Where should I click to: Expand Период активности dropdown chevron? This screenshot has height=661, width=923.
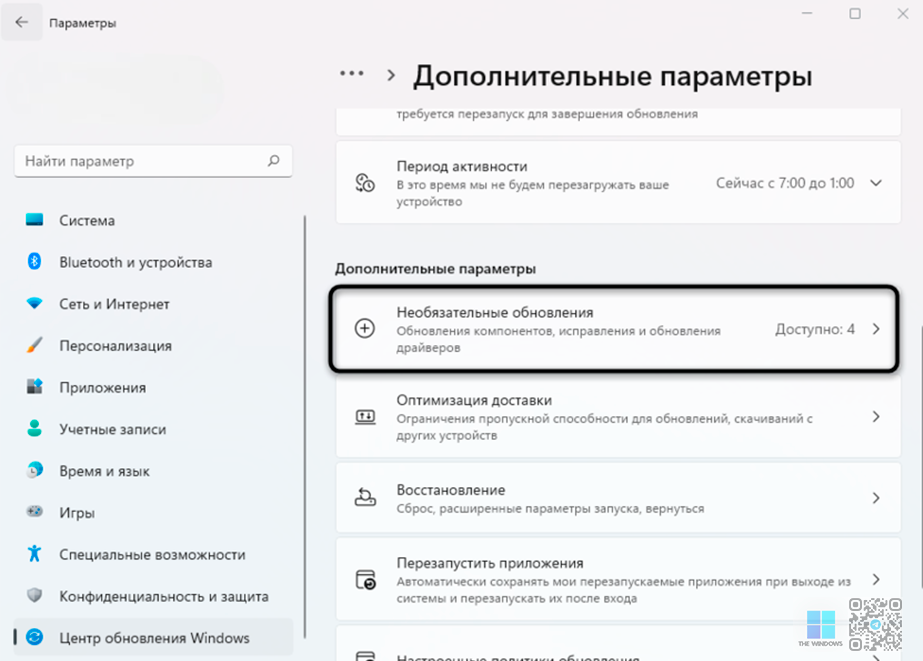point(876,183)
